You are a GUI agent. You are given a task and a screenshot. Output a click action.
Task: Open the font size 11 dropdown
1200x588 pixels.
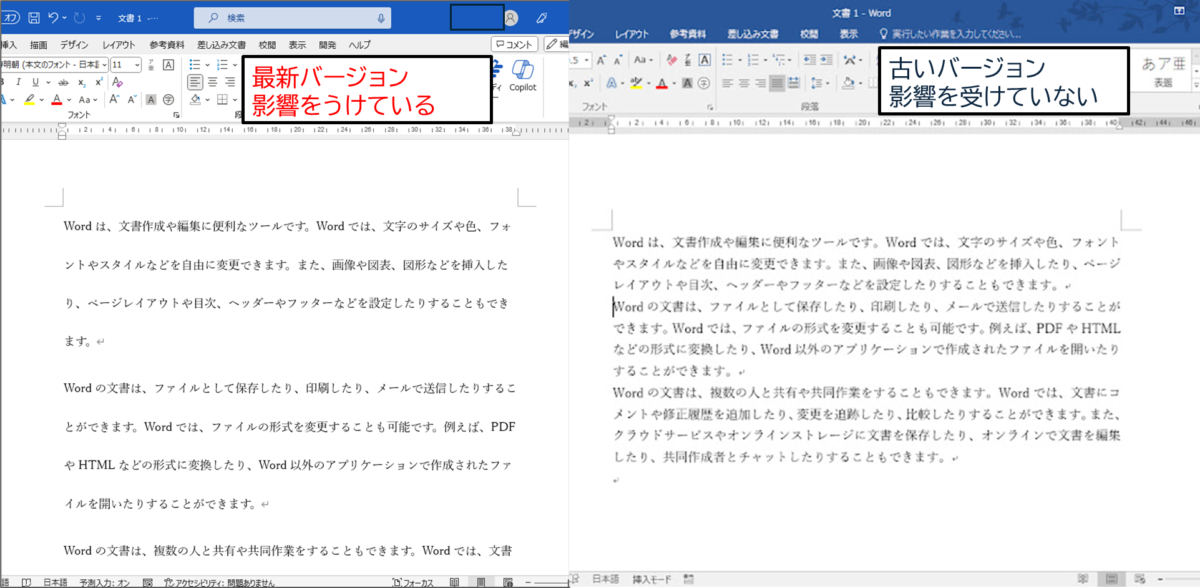coord(137,65)
